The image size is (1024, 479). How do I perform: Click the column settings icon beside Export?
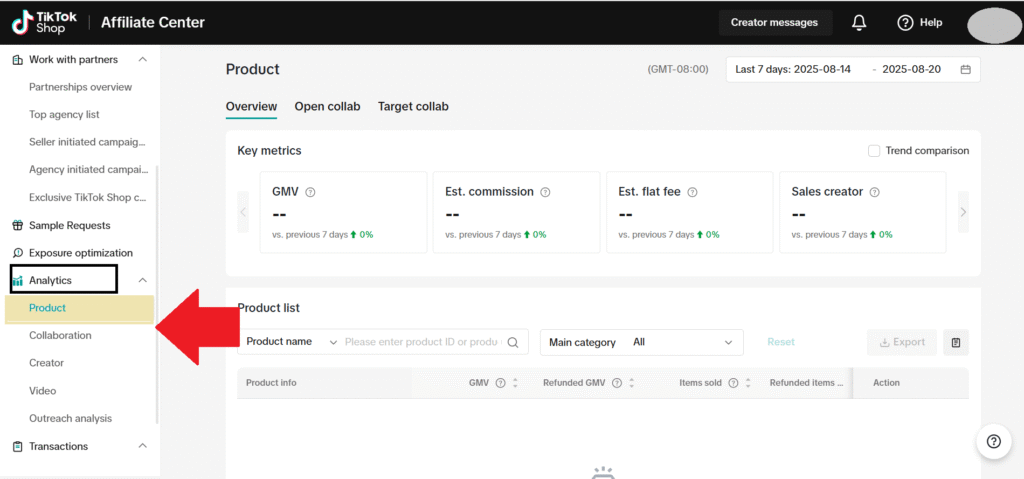(955, 342)
